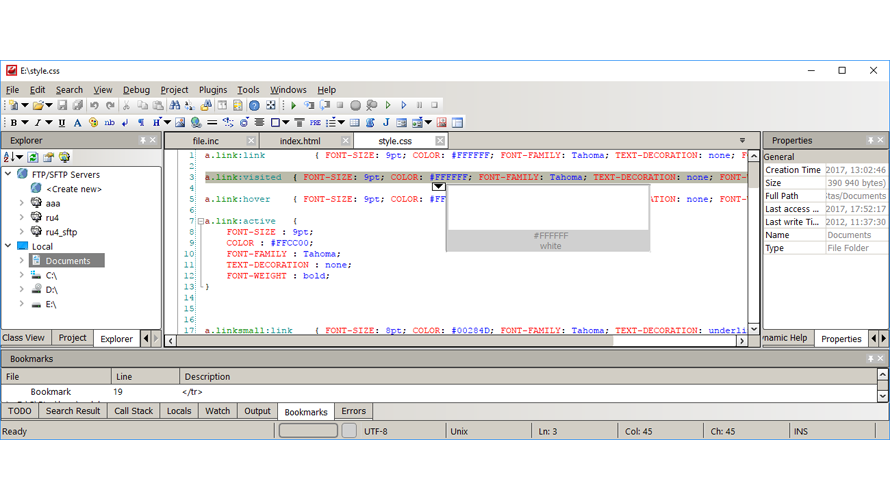Click the Pause debugging icon

[419, 106]
